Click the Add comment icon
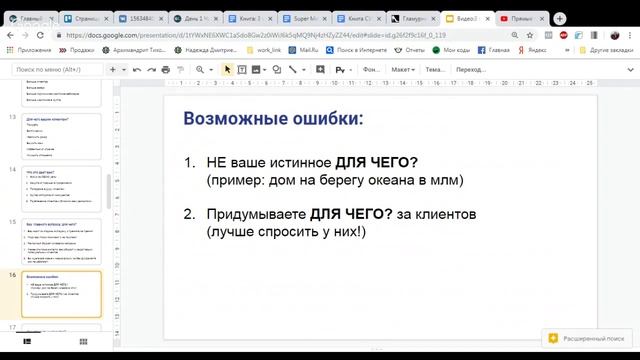 tap(320, 70)
